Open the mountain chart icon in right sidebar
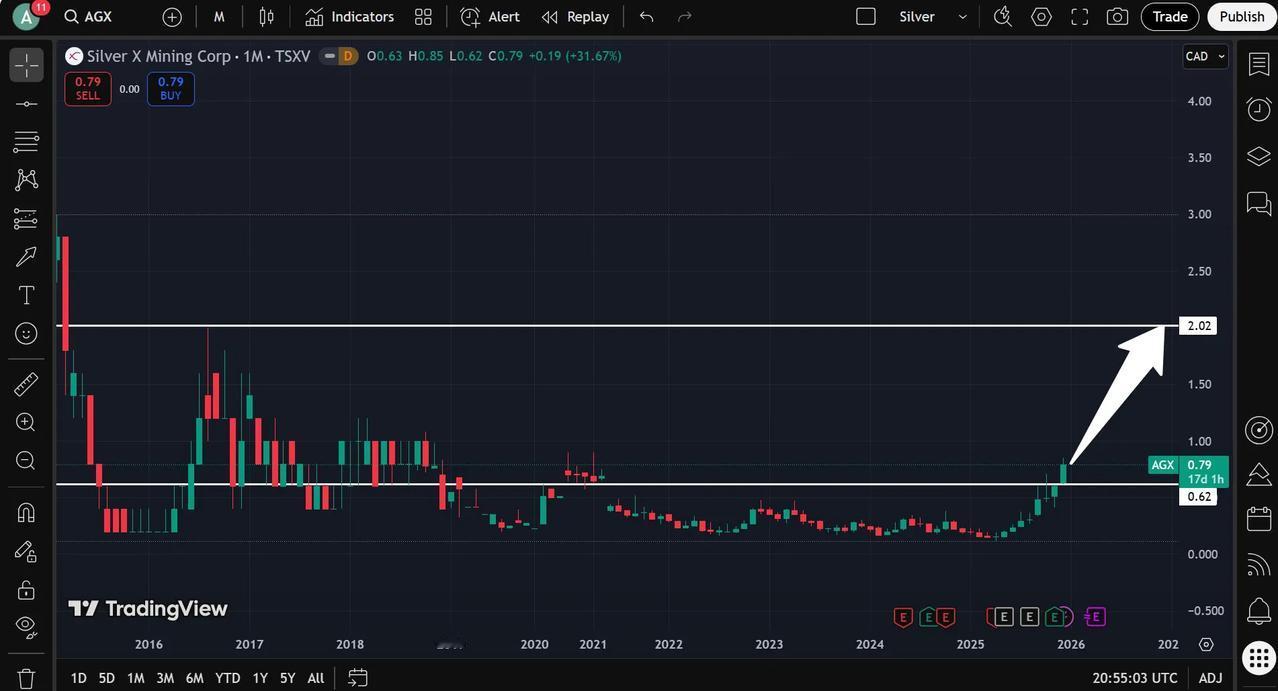1278x691 pixels. pos(1259,475)
